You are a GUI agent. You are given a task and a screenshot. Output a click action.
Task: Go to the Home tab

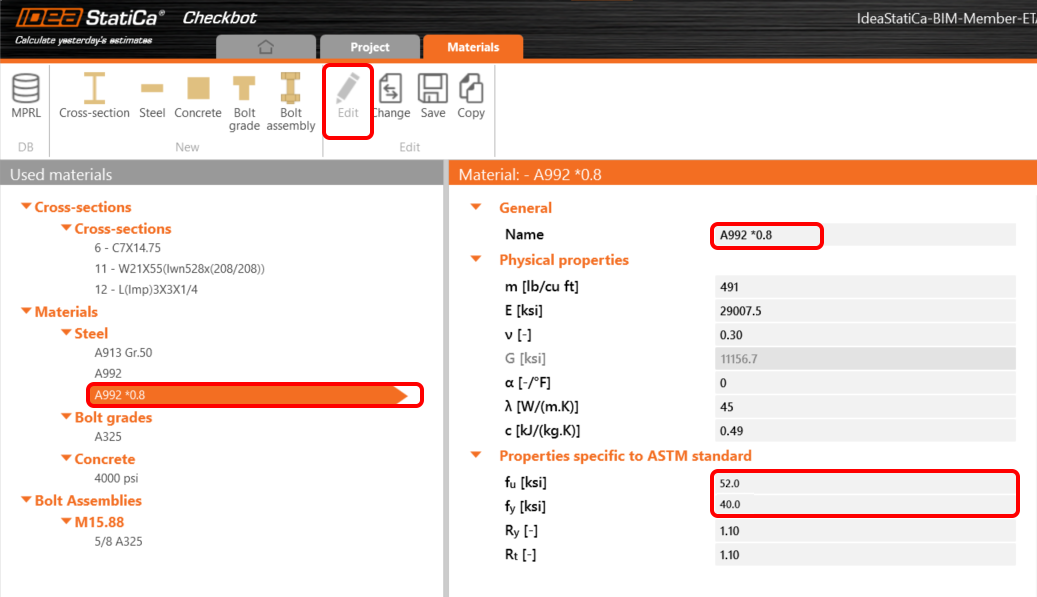(266, 47)
